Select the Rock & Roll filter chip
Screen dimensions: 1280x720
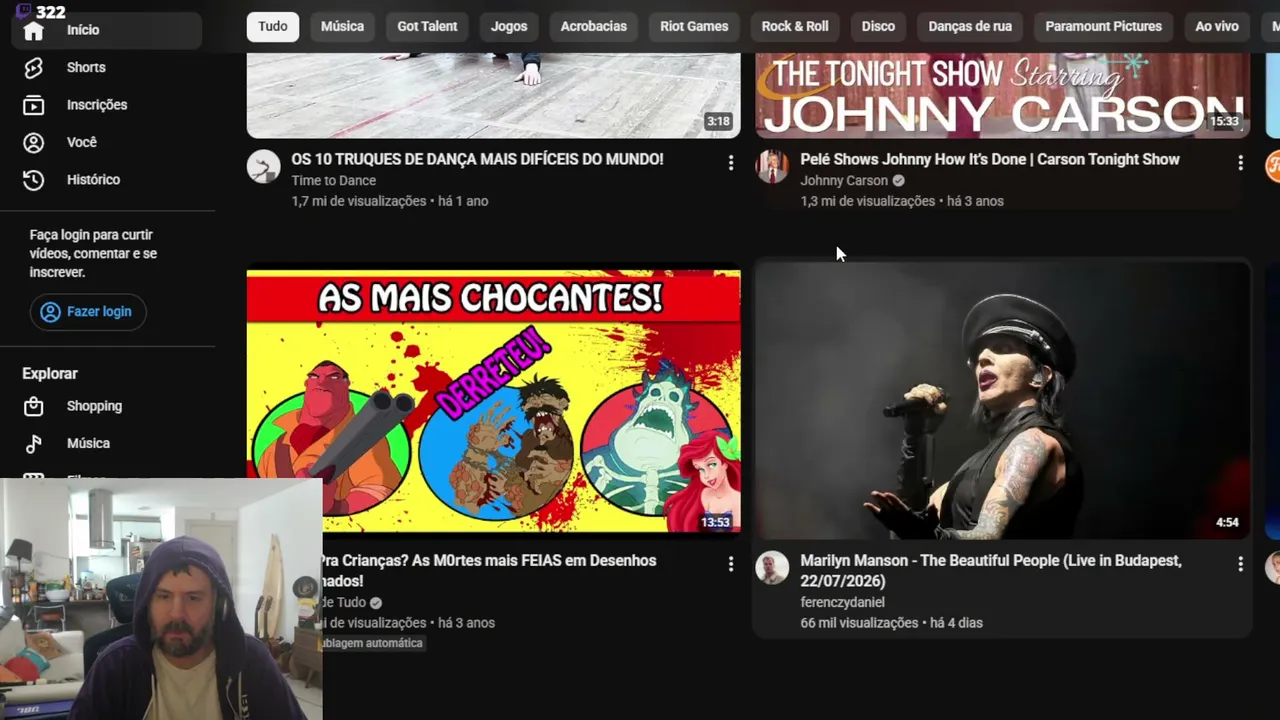coord(795,26)
